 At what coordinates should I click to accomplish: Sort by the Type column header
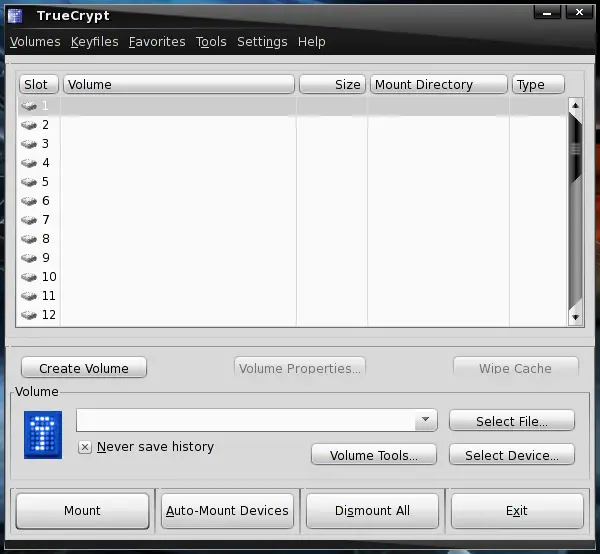point(538,84)
